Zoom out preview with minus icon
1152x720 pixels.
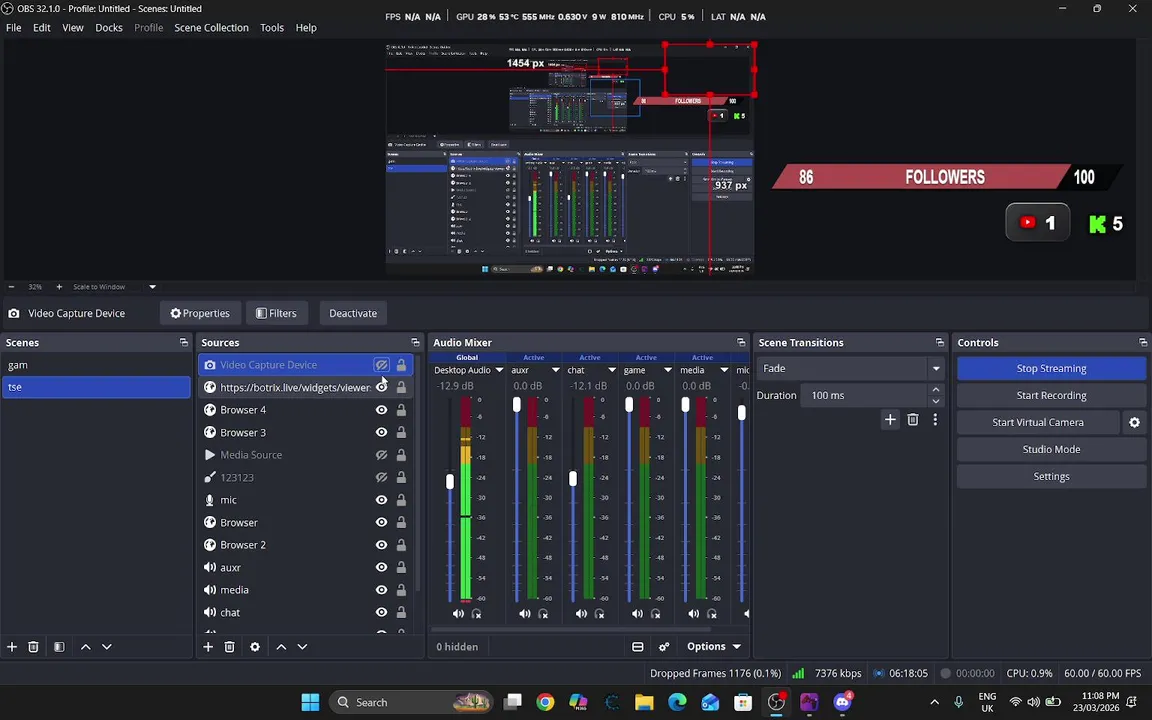coord(11,287)
